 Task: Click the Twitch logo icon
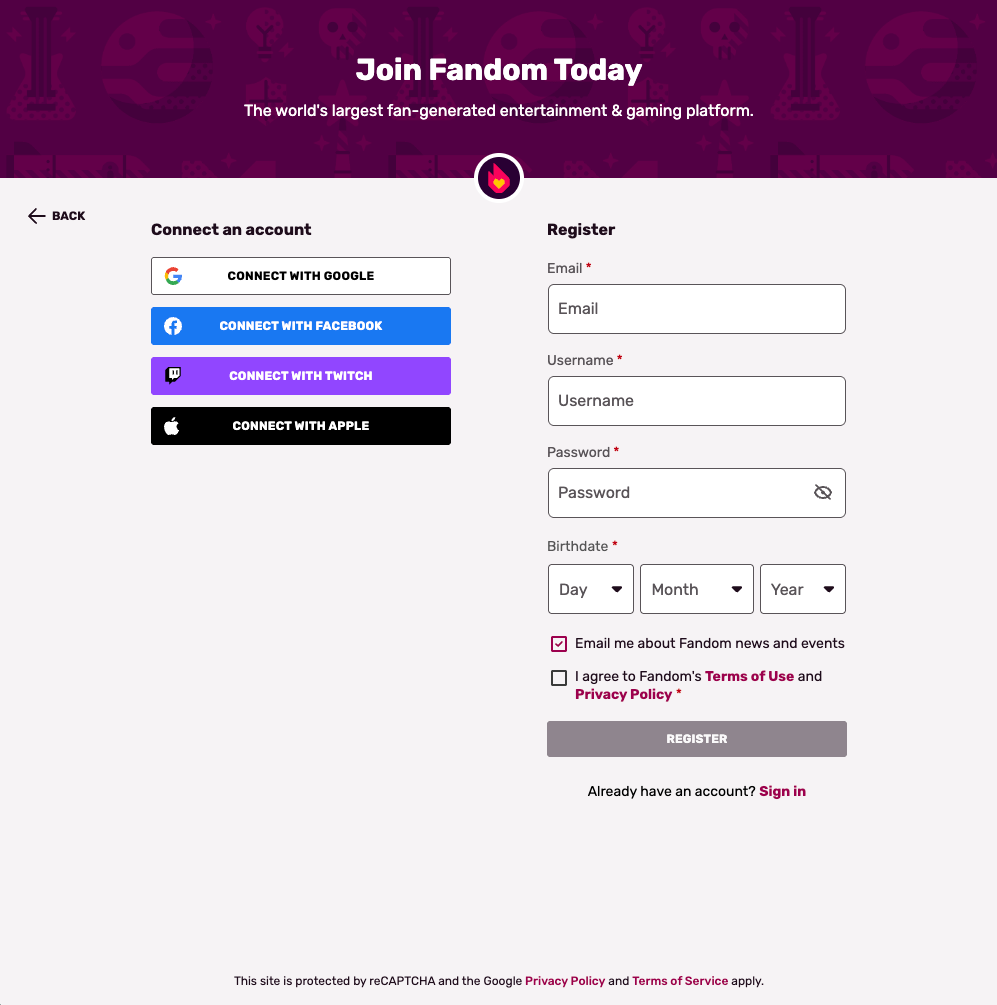click(173, 376)
